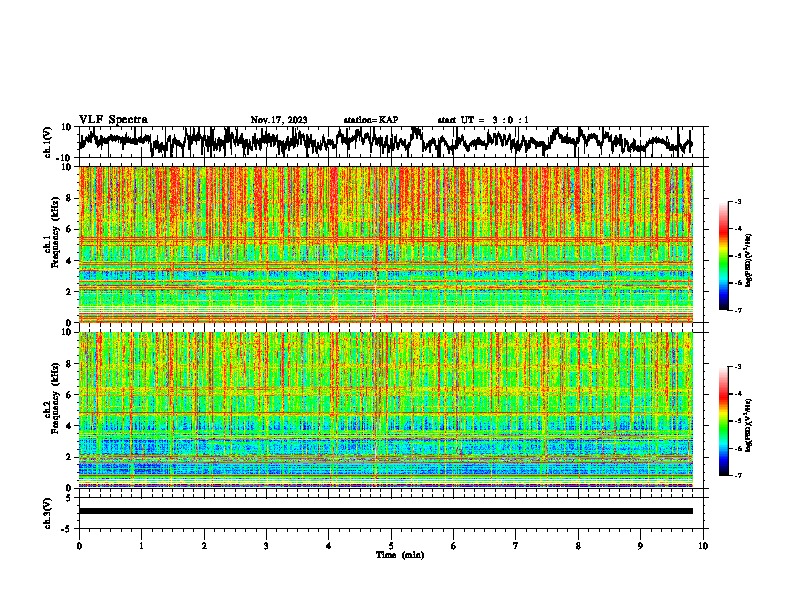The width and height of the screenshot is (792, 612).
Task: Click the 'ch.1 Frequency (kHz)' axis label
Action: [x=51, y=232]
